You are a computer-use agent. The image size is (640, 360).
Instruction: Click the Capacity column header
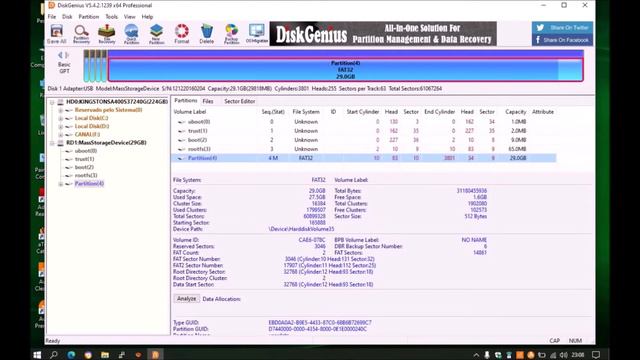pyautogui.click(x=515, y=112)
